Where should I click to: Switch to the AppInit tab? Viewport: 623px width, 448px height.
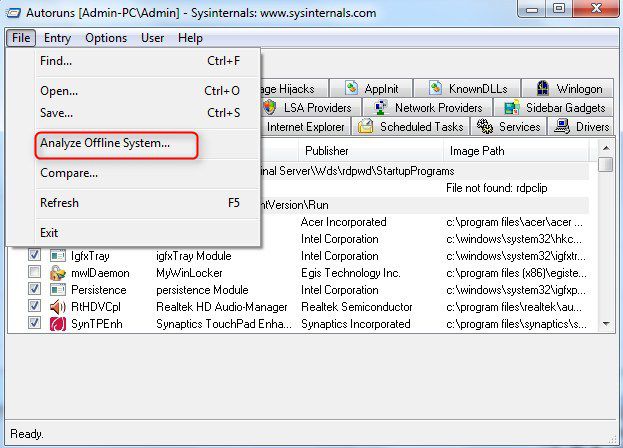[x=371, y=88]
